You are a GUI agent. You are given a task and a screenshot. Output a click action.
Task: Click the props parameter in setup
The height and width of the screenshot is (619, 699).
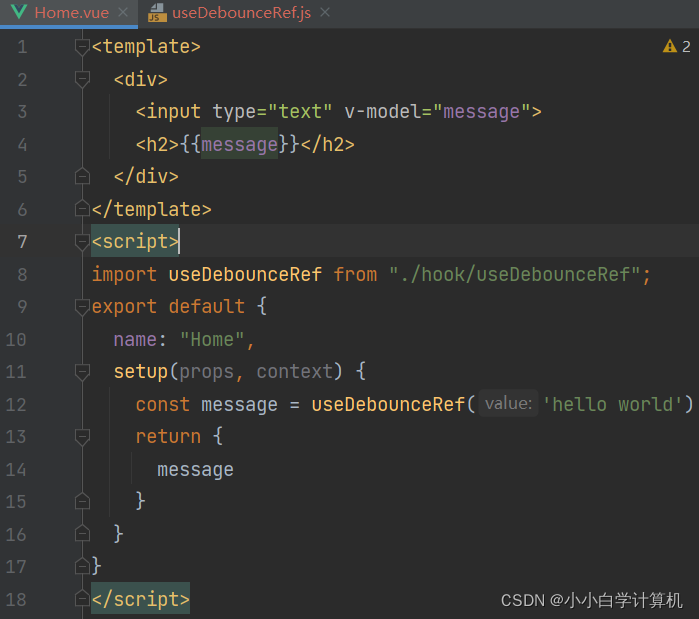coord(207,372)
